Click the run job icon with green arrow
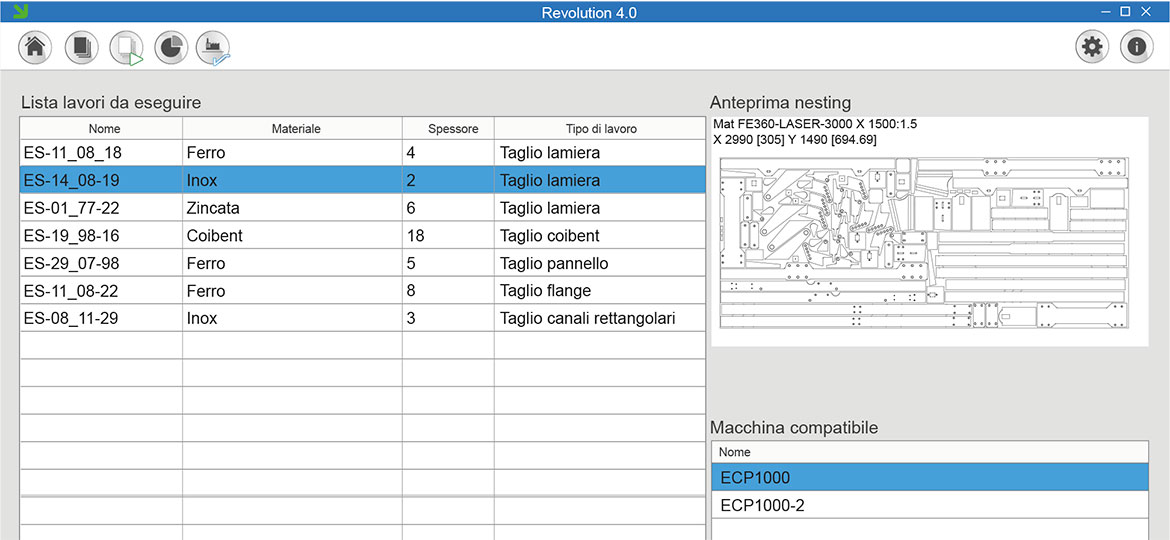 coord(125,48)
